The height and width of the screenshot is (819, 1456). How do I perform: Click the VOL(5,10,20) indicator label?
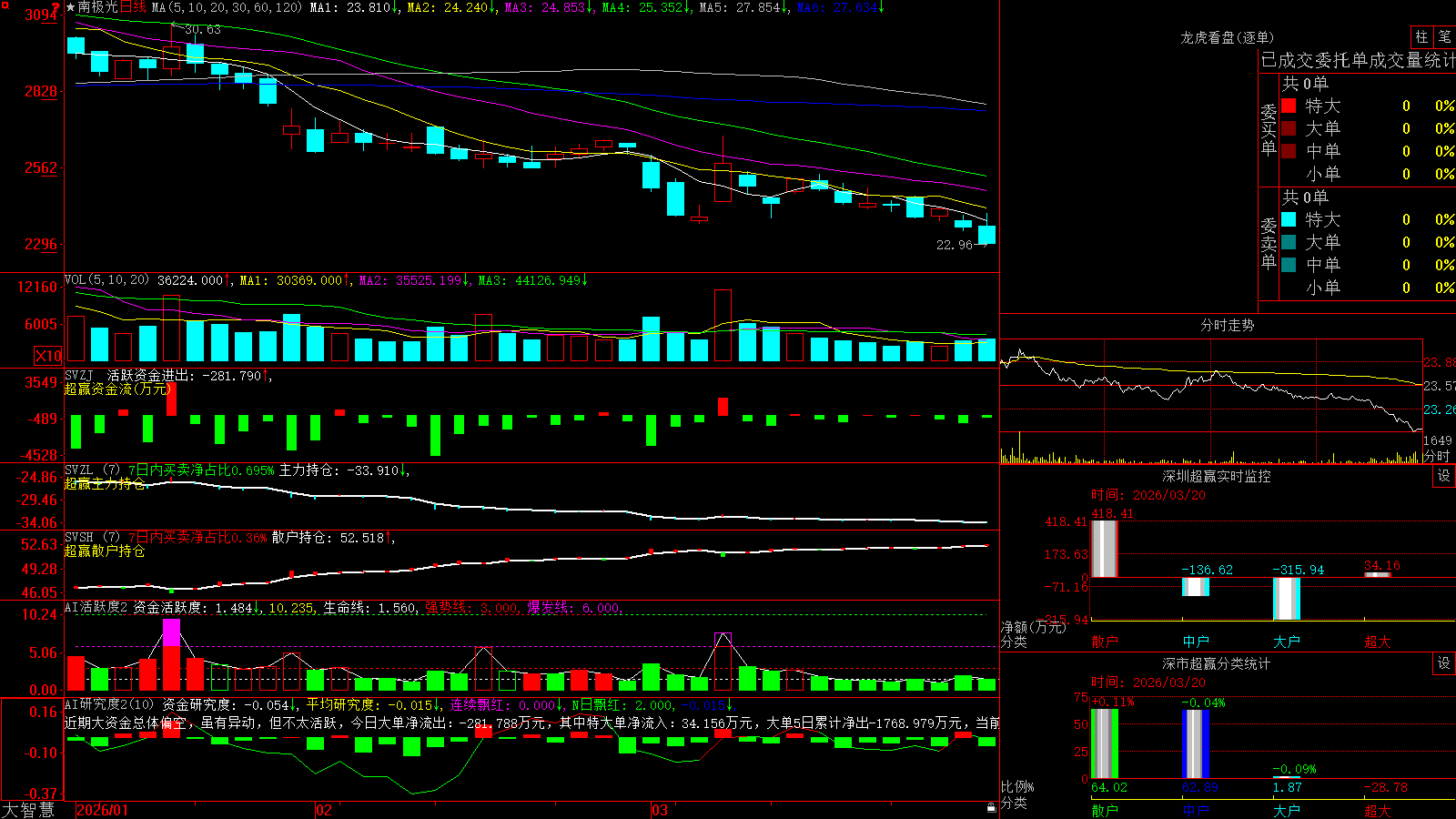106,280
